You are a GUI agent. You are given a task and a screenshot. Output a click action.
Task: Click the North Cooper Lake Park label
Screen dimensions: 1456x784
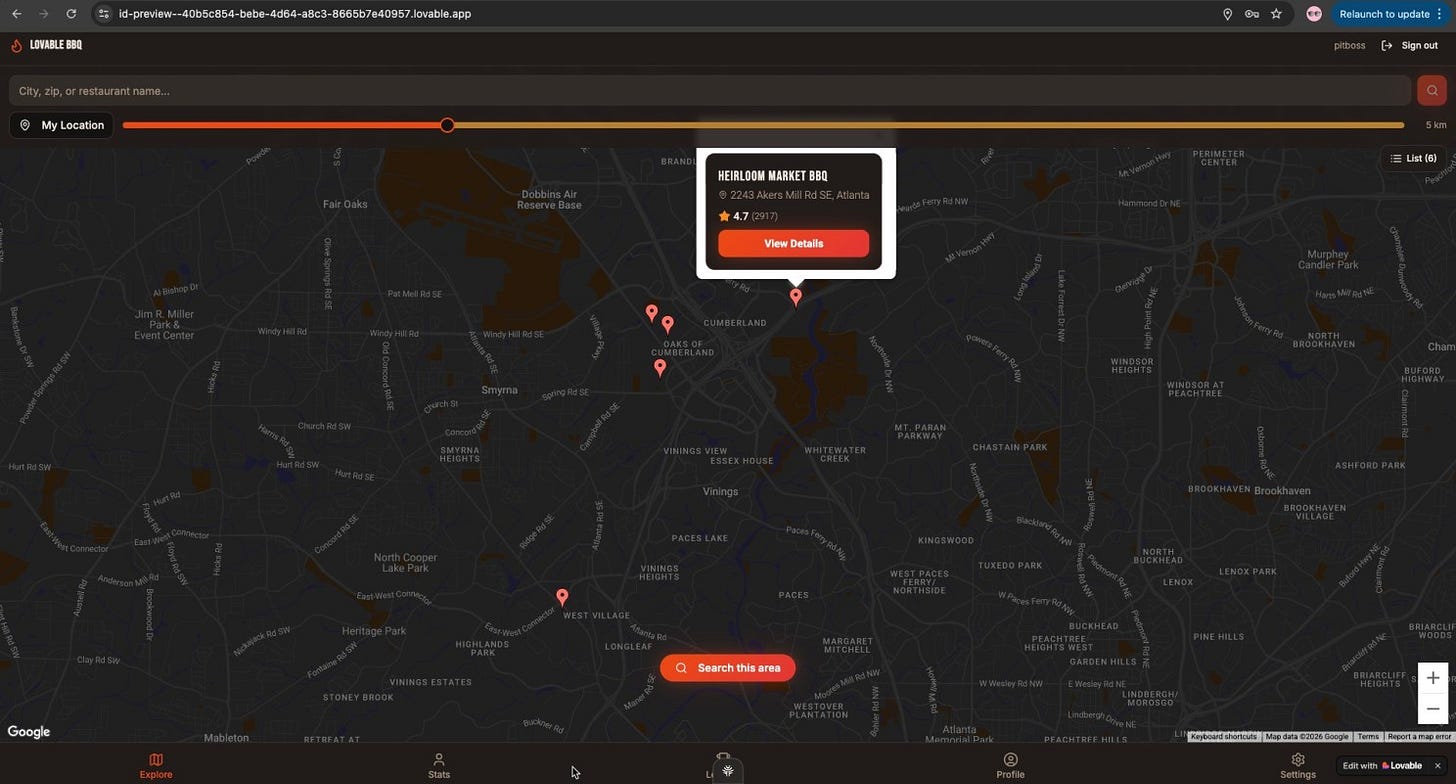coord(405,562)
